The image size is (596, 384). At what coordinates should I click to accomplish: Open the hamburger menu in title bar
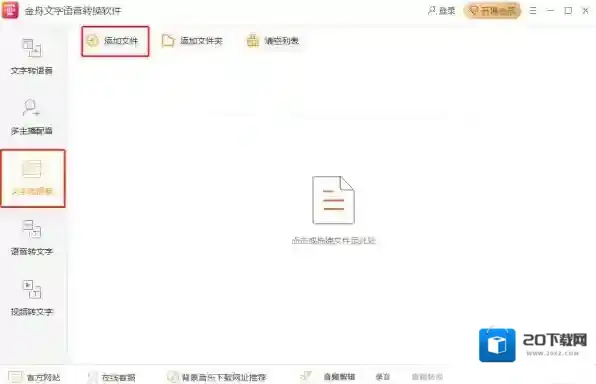(x=533, y=11)
